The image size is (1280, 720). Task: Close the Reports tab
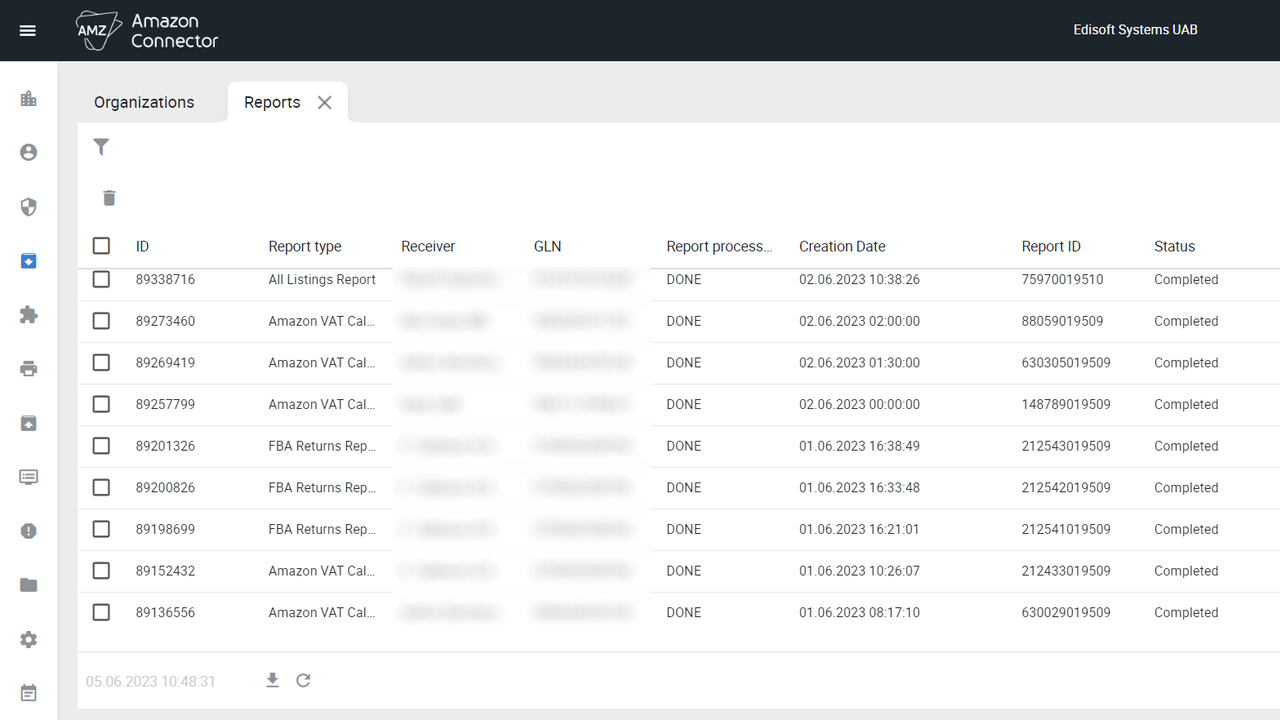[324, 102]
